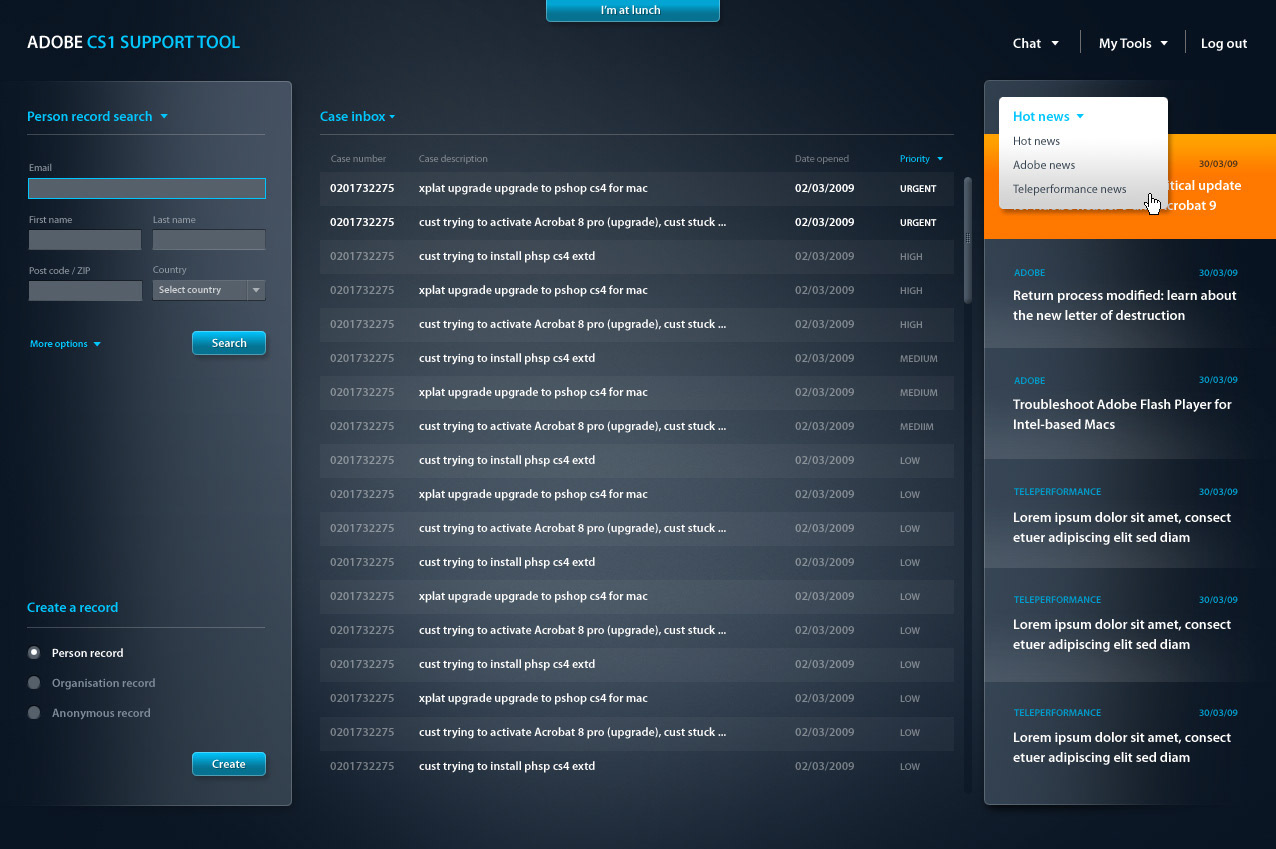Open the HIGH xplat upgrade pshop cs4 case
1276x849 pixels.
(637, 290)
